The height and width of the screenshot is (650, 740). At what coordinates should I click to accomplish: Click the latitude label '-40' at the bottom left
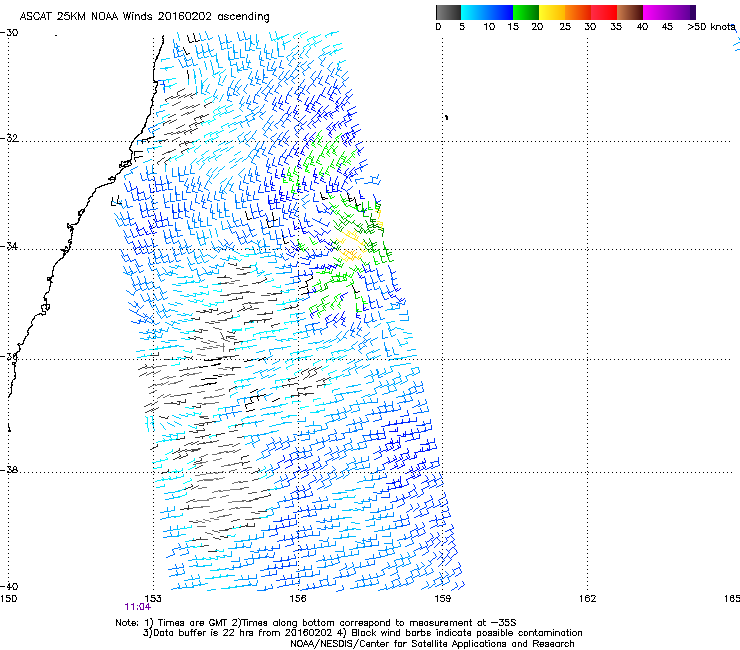point(9,587)
